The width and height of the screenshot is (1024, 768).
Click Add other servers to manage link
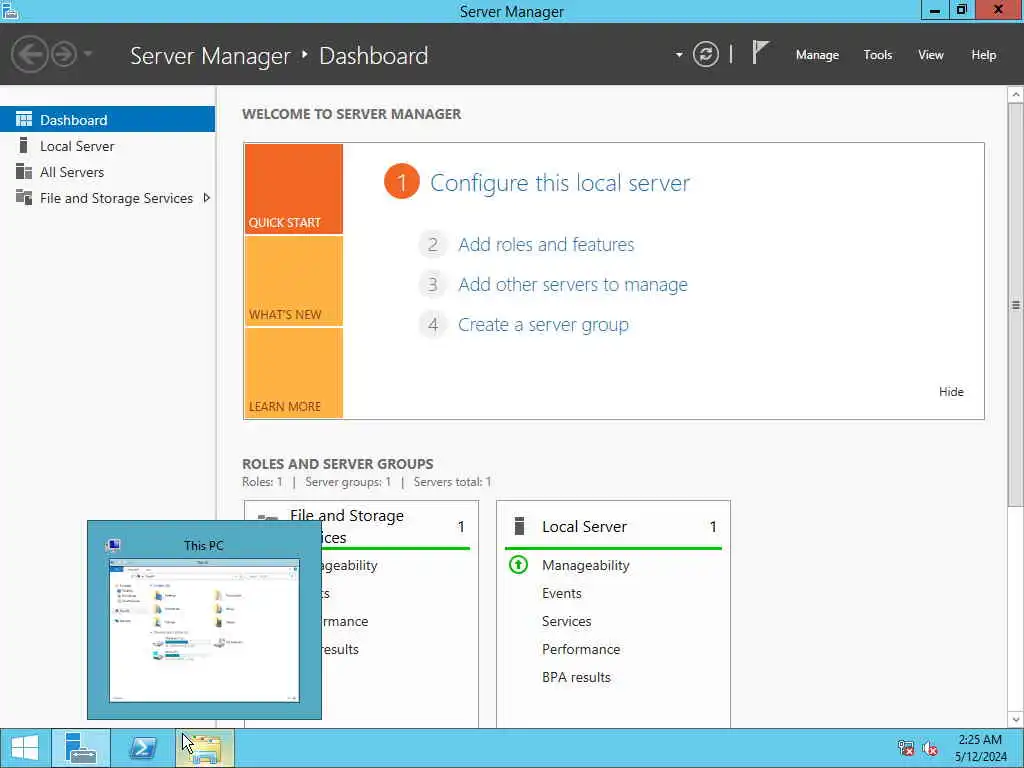tap(573, 285)
